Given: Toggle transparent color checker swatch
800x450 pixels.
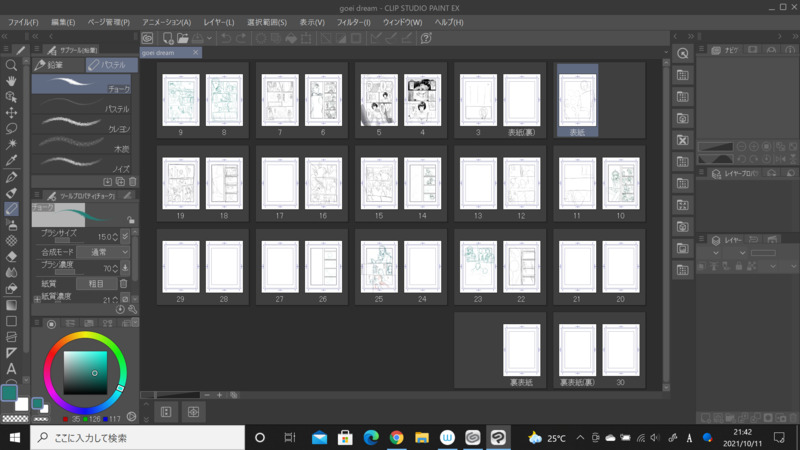Looking at the screenshot, I should pyautogui.click(x=15, y=418).
